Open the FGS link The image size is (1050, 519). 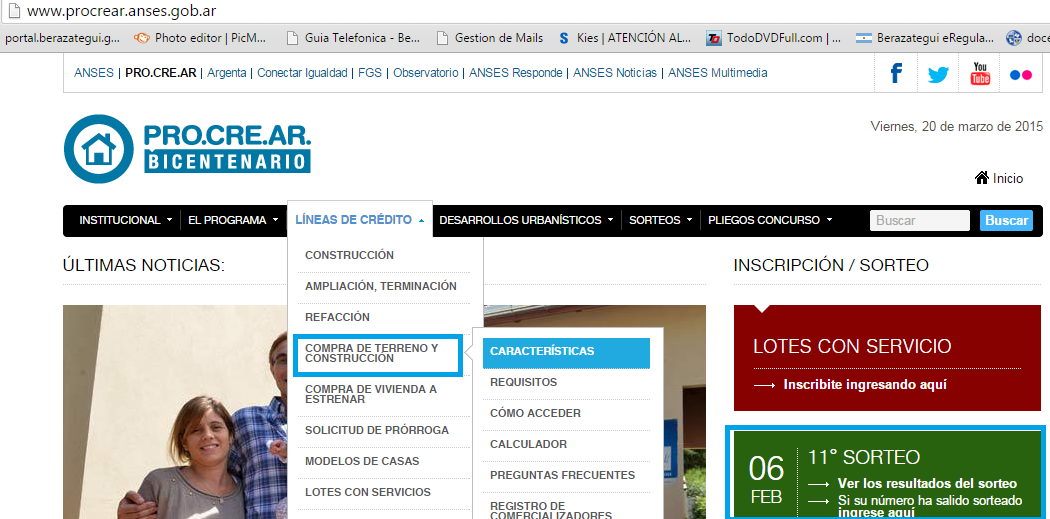coord(370,72)
